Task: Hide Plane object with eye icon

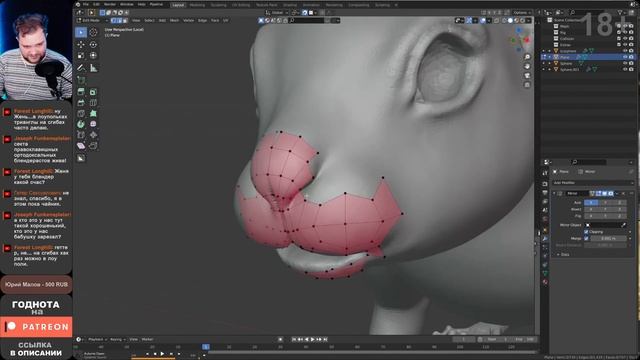Action: pos(625,58)
